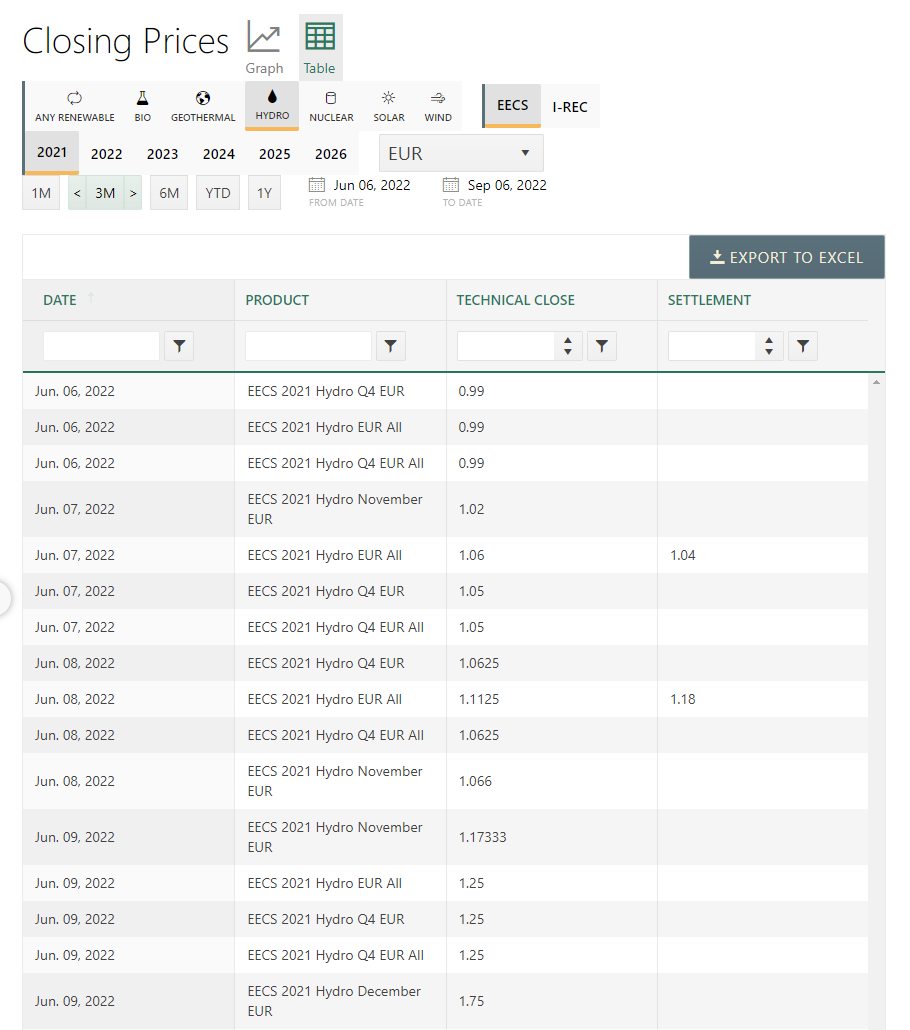
Task: Open Product column filter menu
Action: click(x=391, y=346)
